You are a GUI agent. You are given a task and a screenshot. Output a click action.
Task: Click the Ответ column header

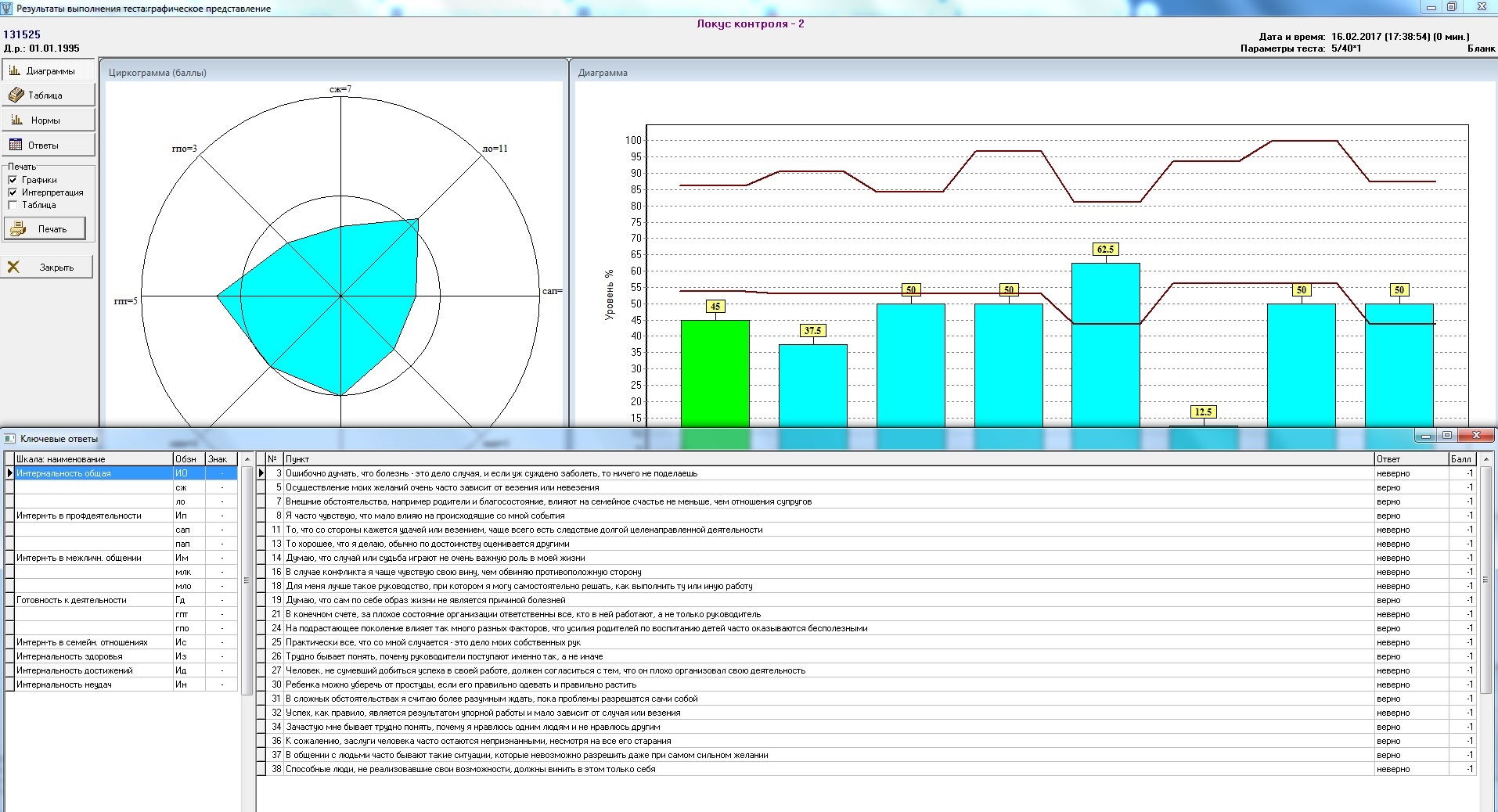point(1410,459)
